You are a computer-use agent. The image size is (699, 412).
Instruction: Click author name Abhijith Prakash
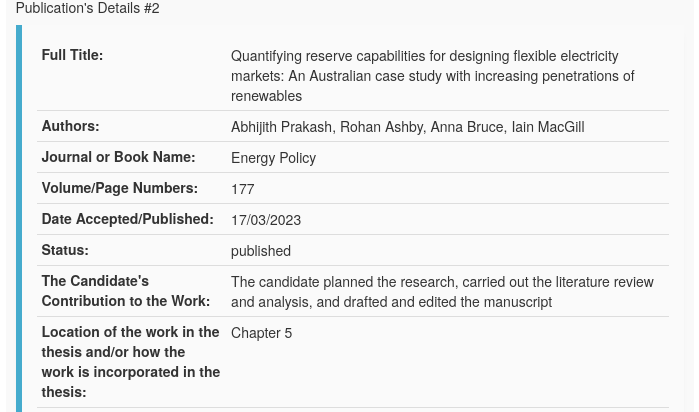coord(281,128)
